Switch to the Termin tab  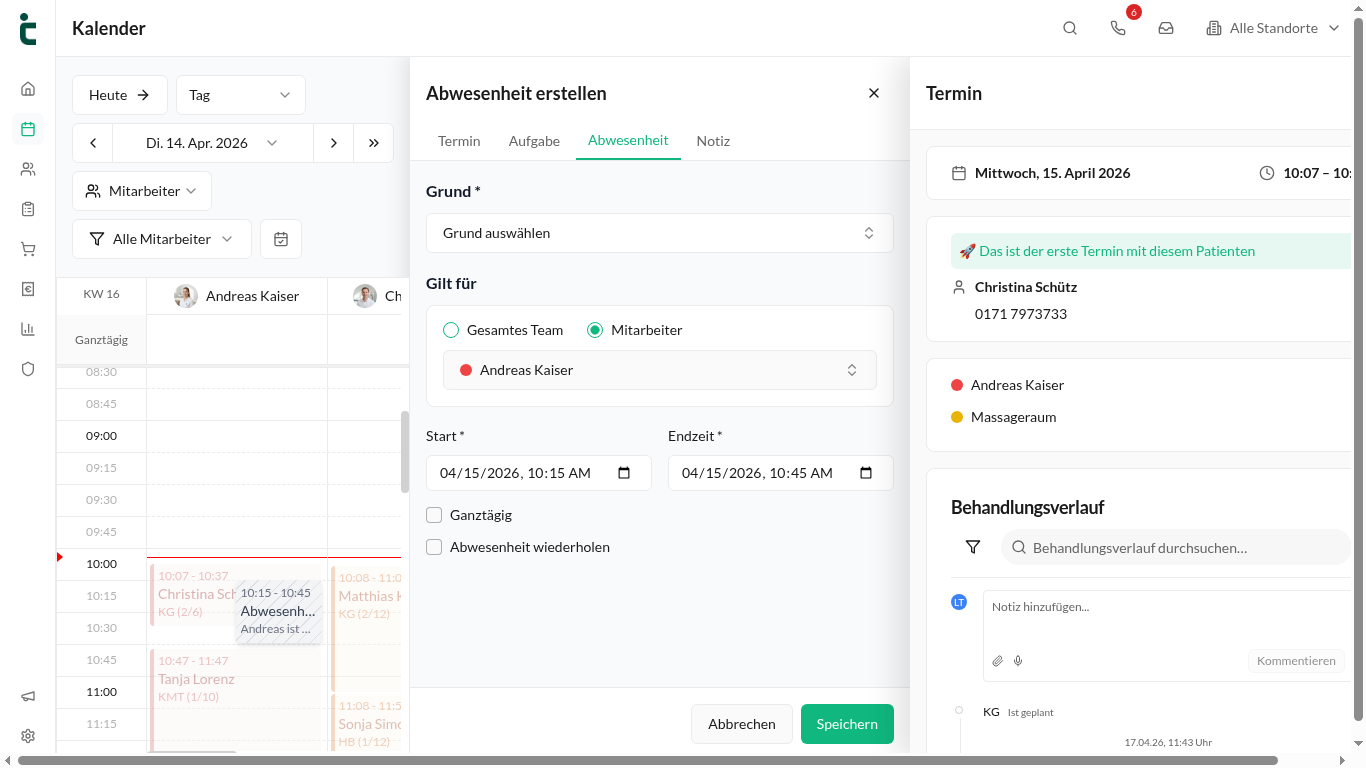(x=459, y=141)
